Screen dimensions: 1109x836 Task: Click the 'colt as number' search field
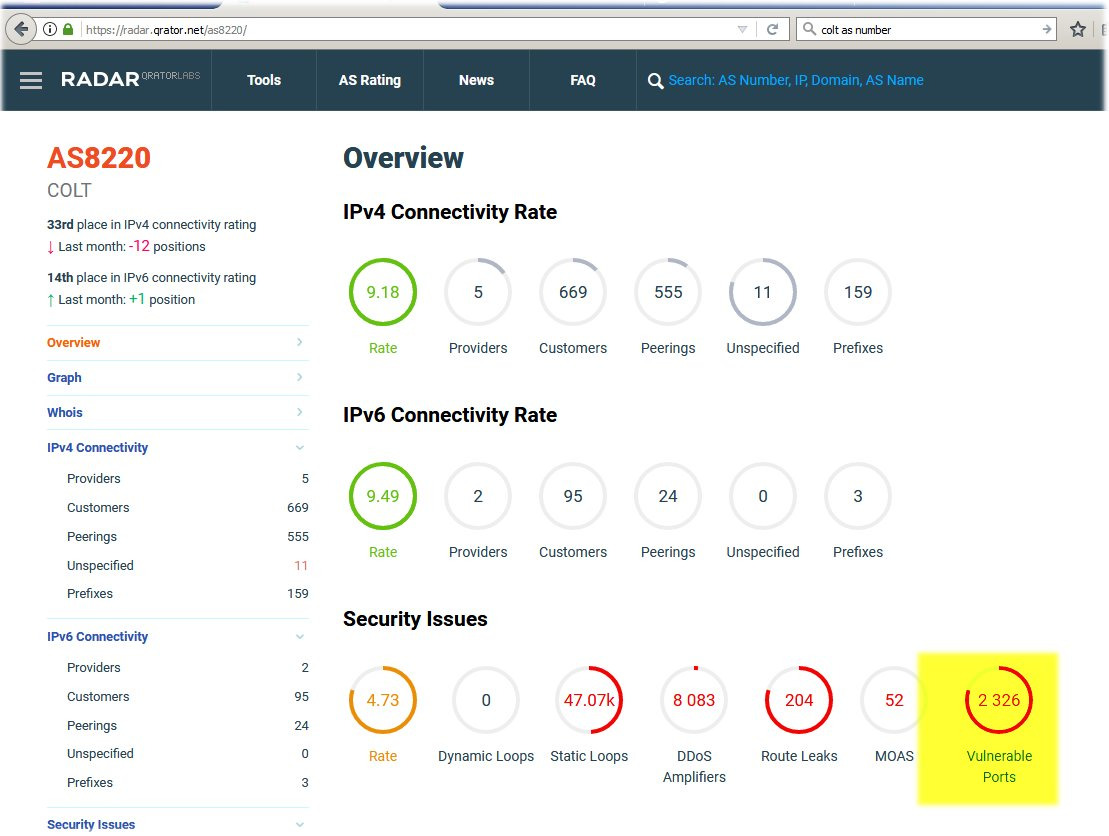[x=928, y=29]
